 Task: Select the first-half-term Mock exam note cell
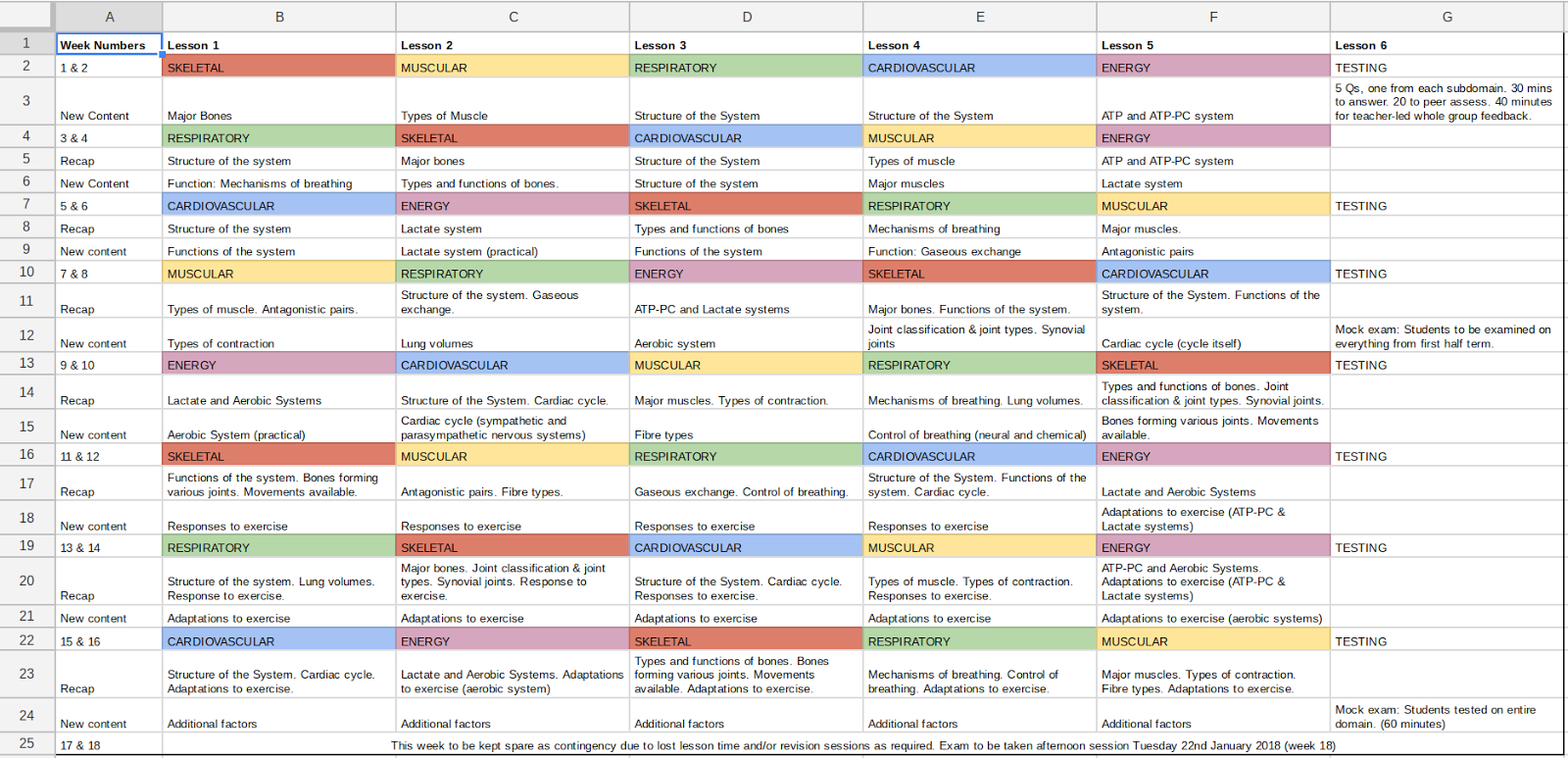click(1446, 335)
